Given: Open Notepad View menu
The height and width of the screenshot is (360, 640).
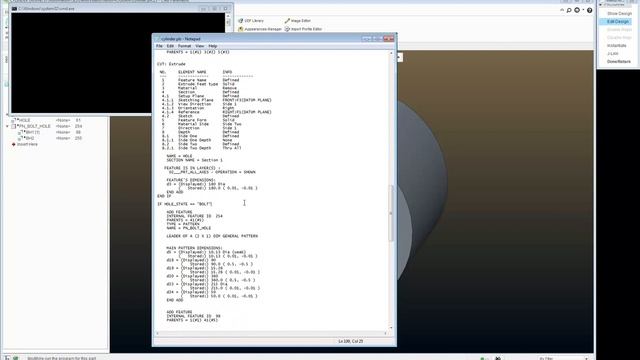Looking at the screenshot, I should pyautogui.click(x=200, y=46).
